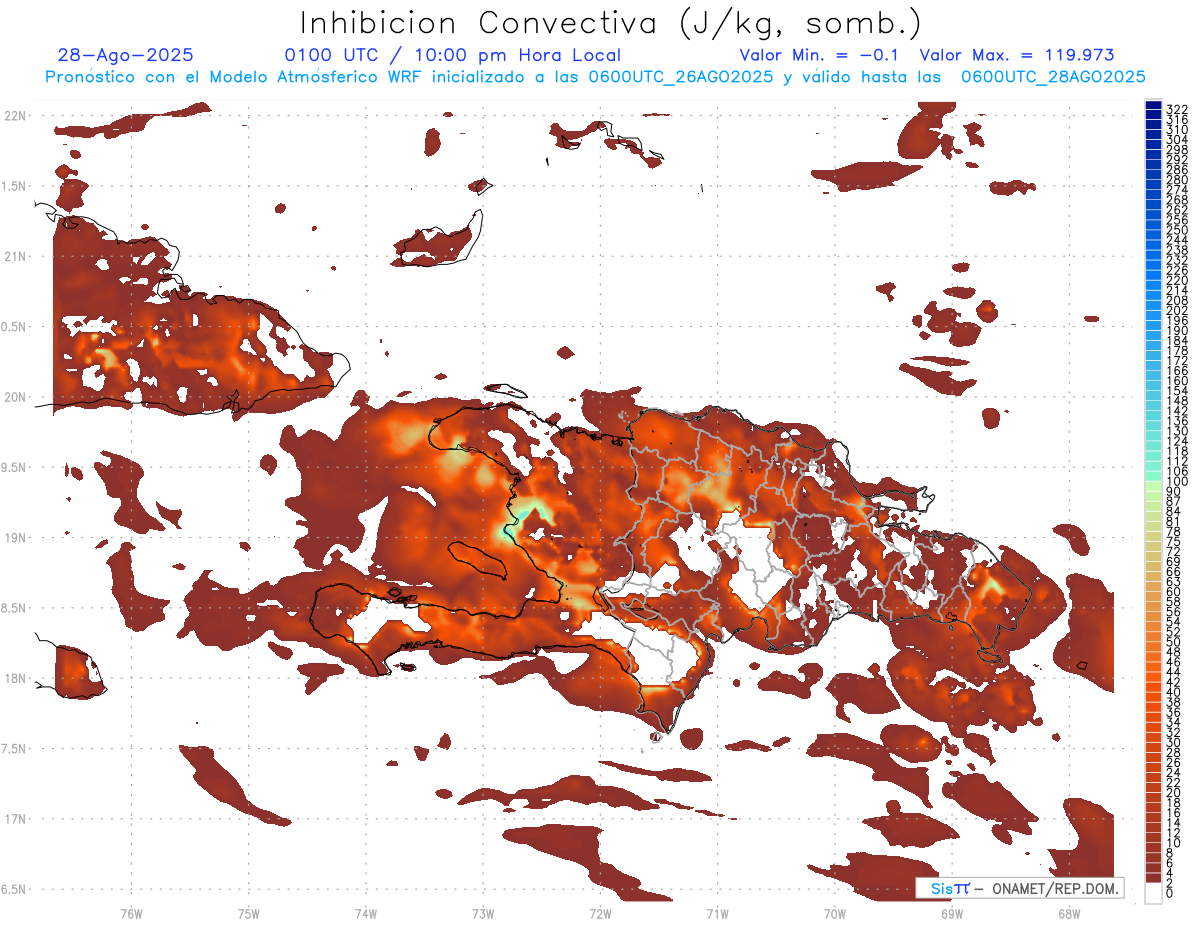Click the "Valor Max. = 119.973" readout
This screenshot has height=927, width=1200.
click(x=1016, y=55)
